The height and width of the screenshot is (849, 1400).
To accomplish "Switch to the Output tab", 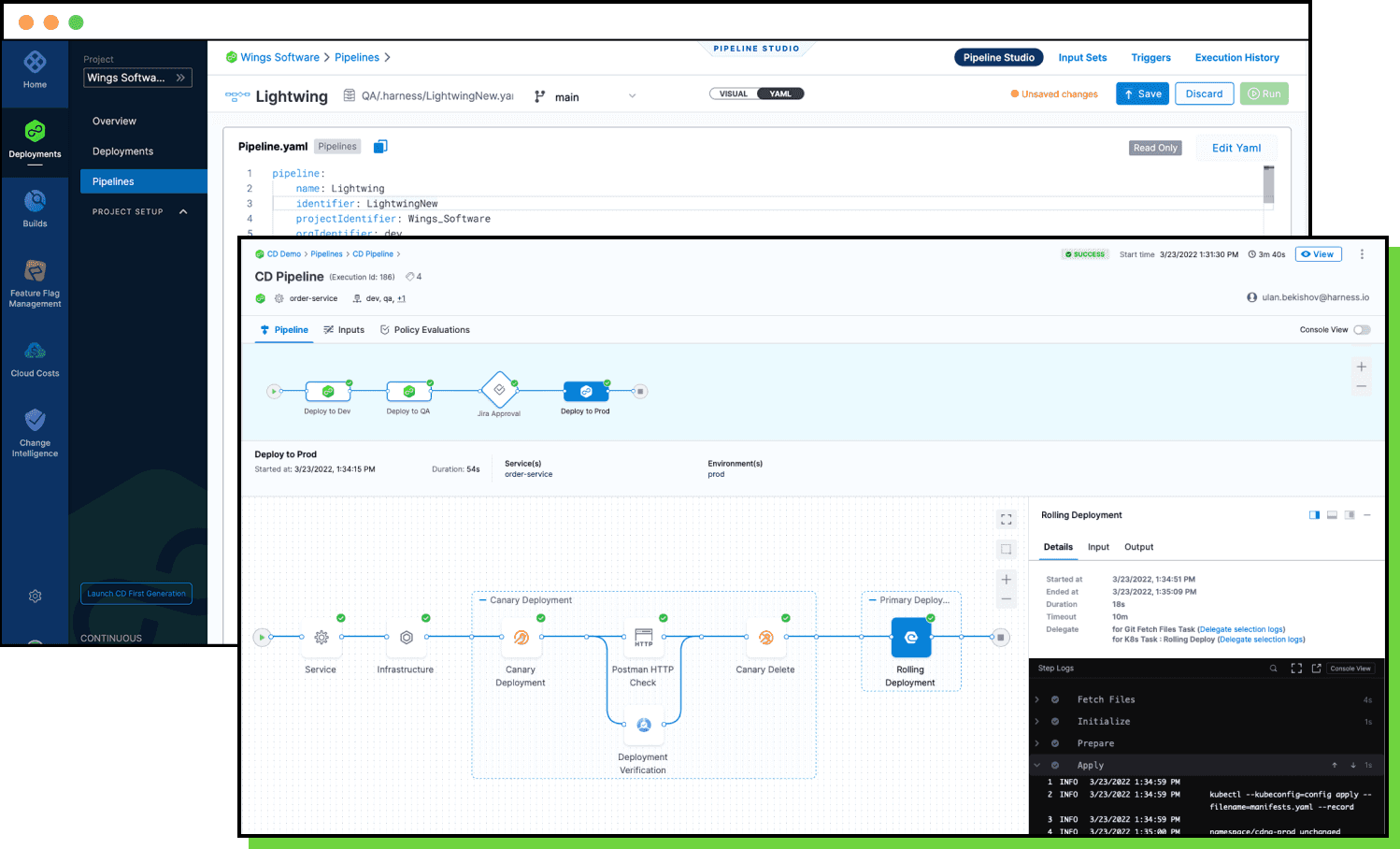I will 1138,547.
